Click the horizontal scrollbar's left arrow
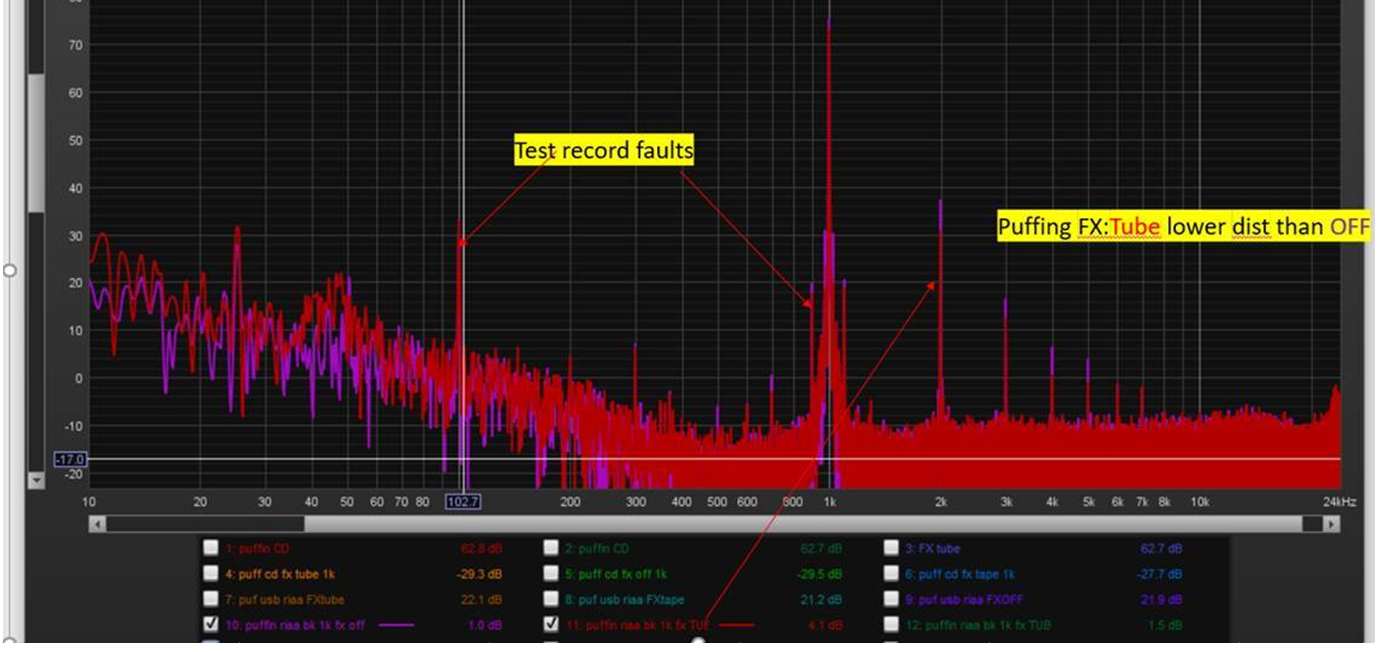This screenshot has height=652, width=1384. pyautogui.click(x=97, y=524)
